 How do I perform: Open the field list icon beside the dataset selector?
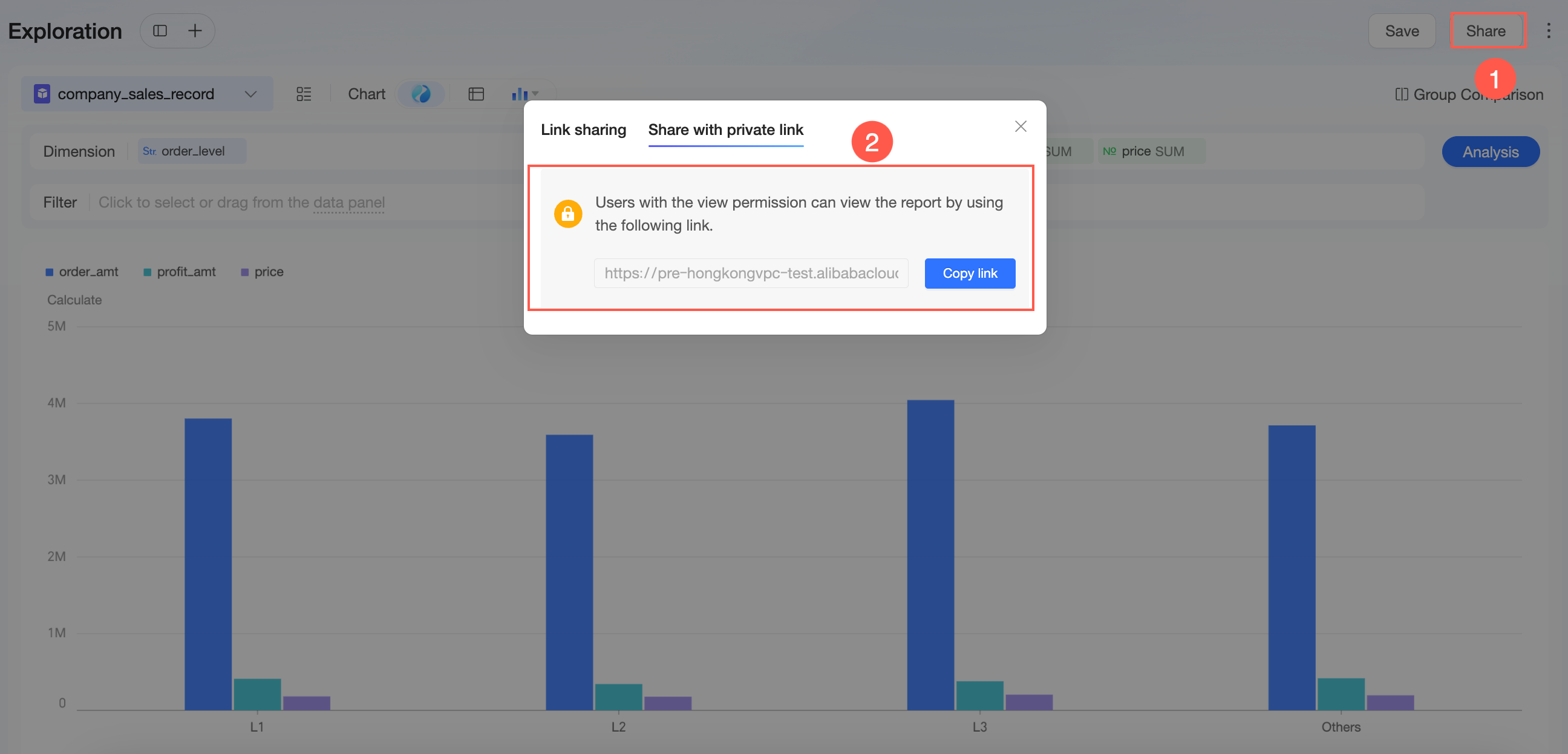[304, 94]
